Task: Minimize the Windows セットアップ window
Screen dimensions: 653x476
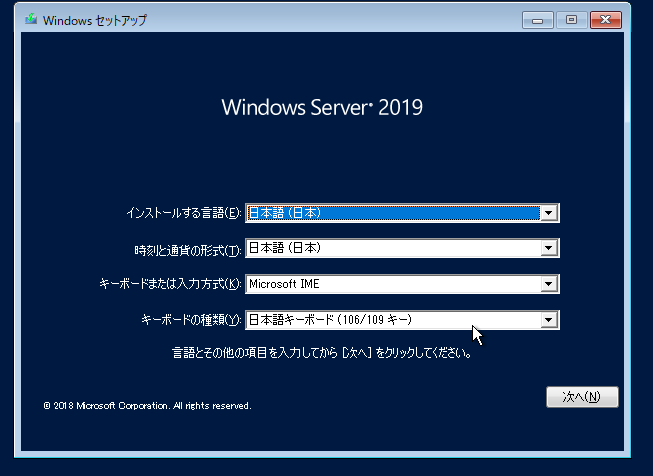Action: [538, 20]
